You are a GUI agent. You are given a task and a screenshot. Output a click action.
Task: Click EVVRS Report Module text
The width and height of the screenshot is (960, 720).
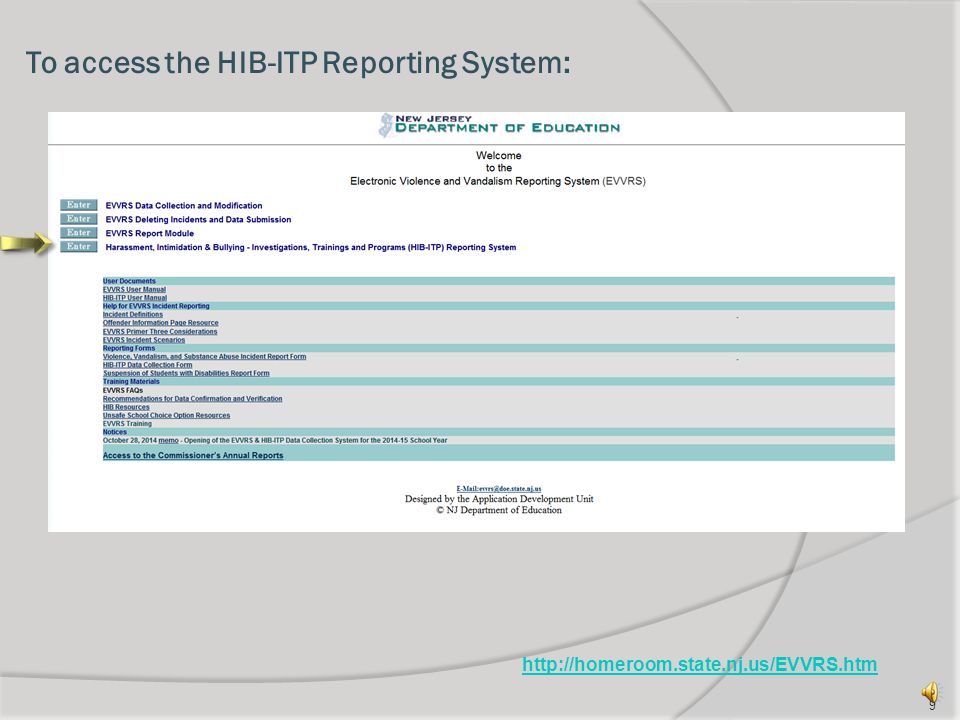149,233
